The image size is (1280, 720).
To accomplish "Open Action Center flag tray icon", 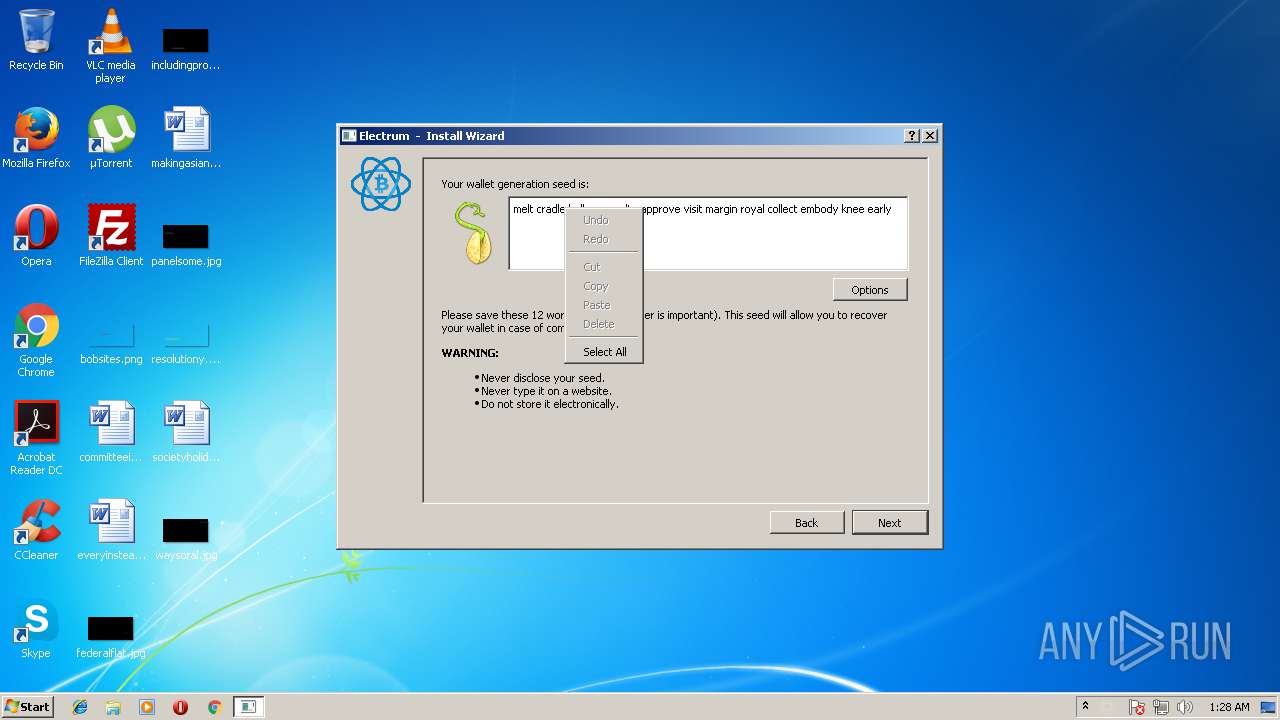I will 1137,707.
